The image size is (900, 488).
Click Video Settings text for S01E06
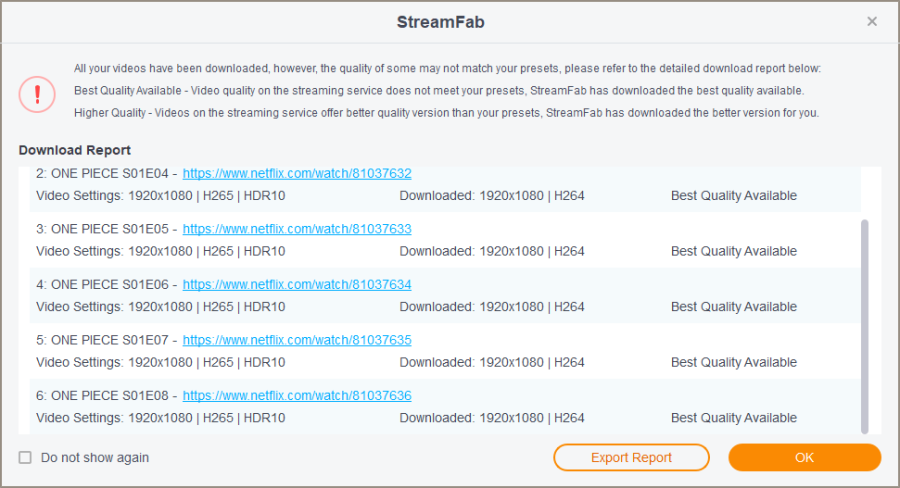click(x=160, y=307)
